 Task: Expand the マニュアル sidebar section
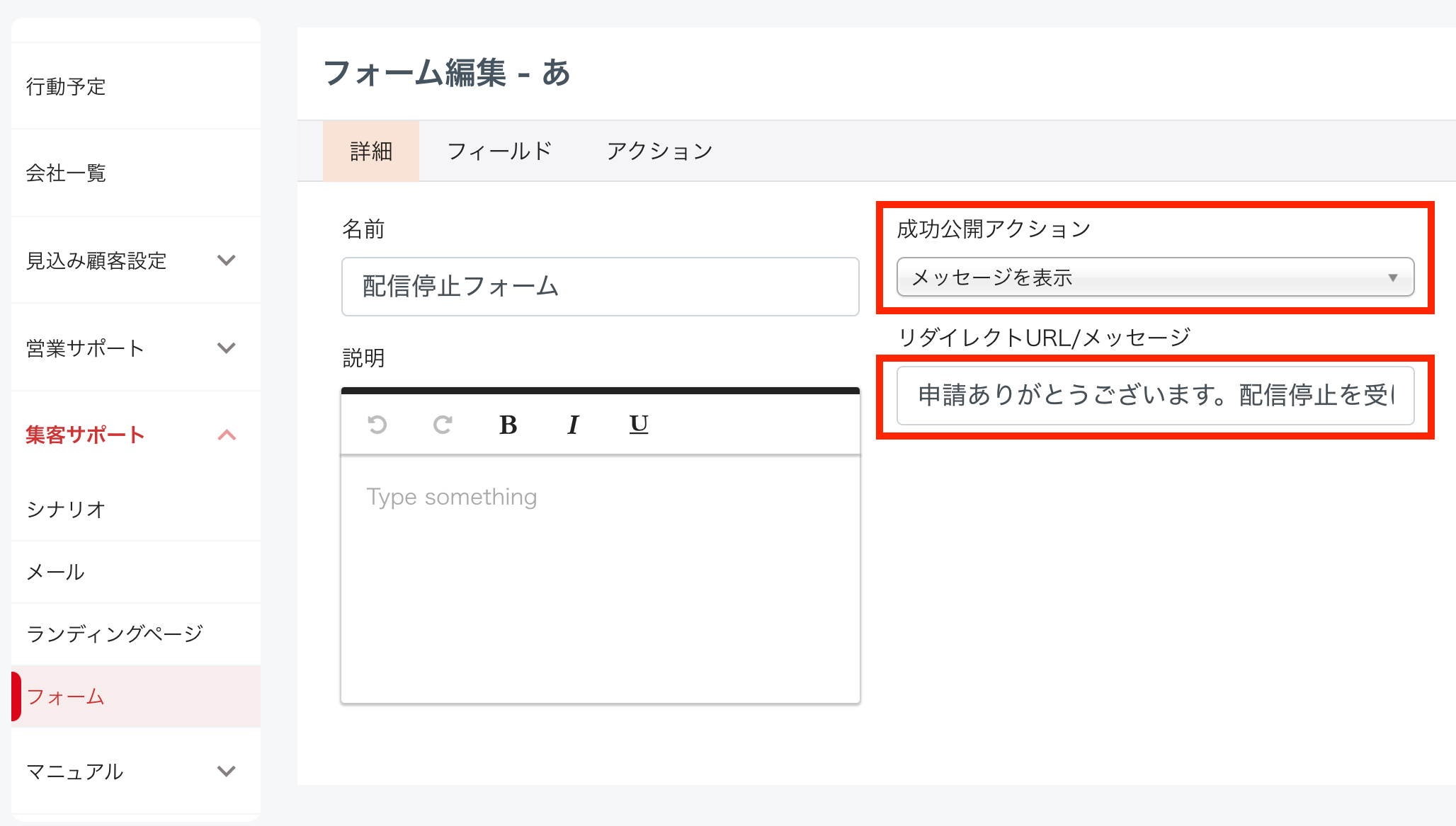tap(226, 771)
